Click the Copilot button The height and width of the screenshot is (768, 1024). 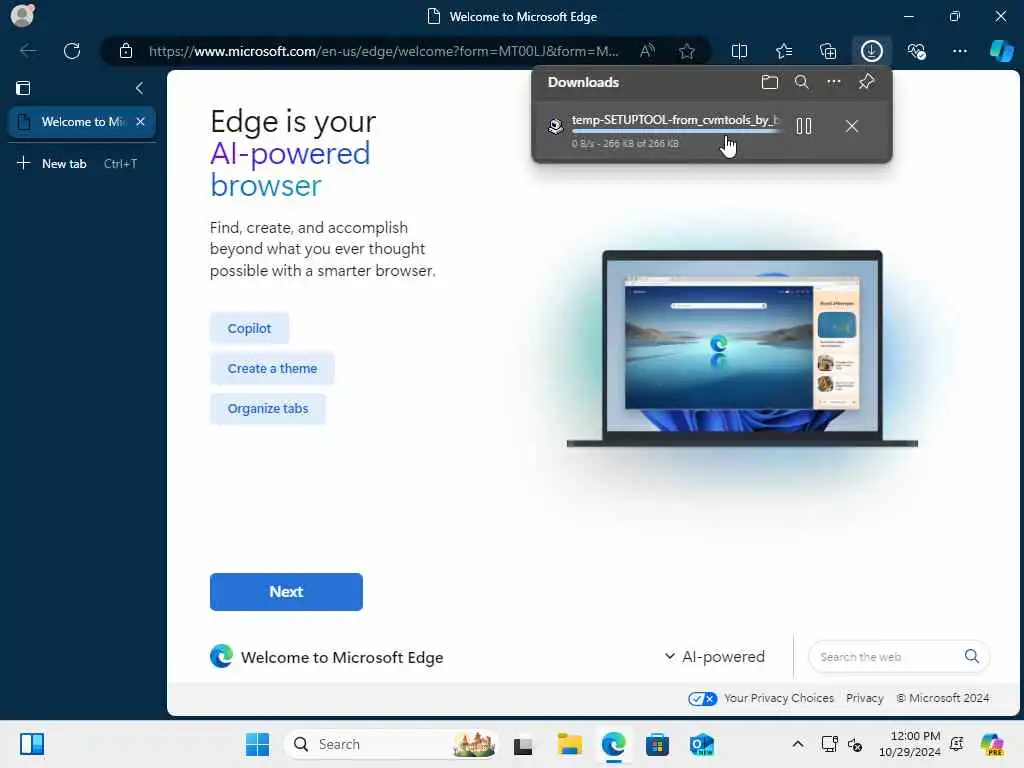point(249,328)
